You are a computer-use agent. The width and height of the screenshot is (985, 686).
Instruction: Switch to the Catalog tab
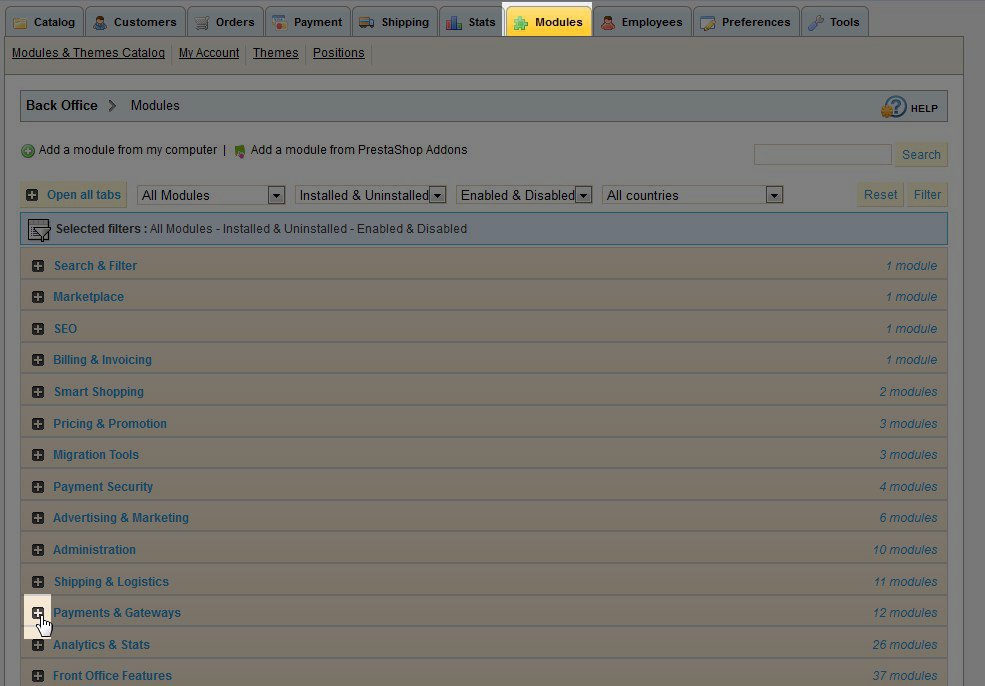[x=43, y=22]
